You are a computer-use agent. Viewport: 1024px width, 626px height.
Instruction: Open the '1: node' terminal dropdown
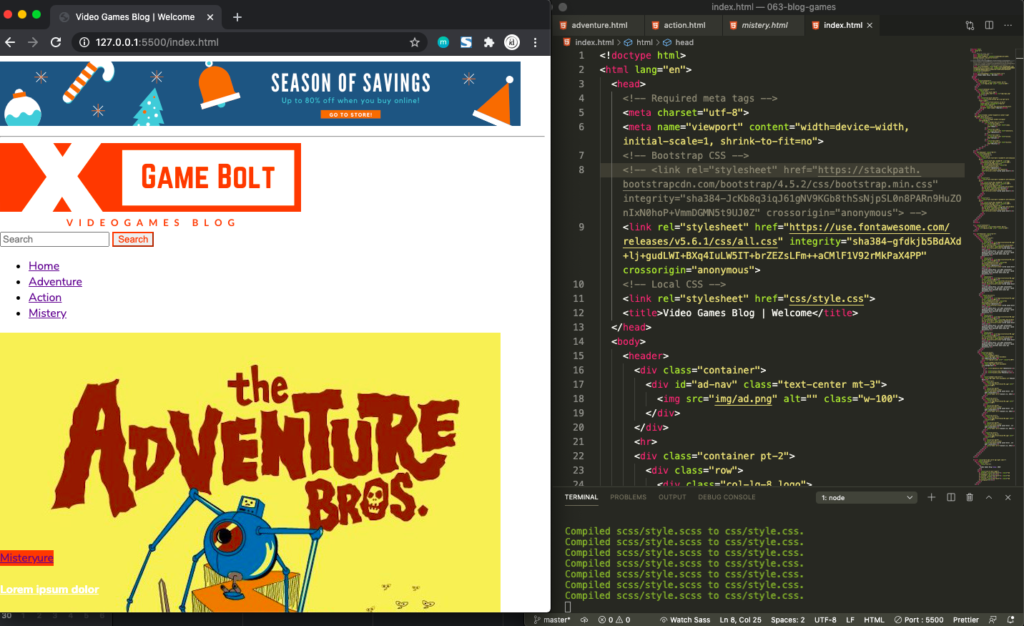[866, 497]
